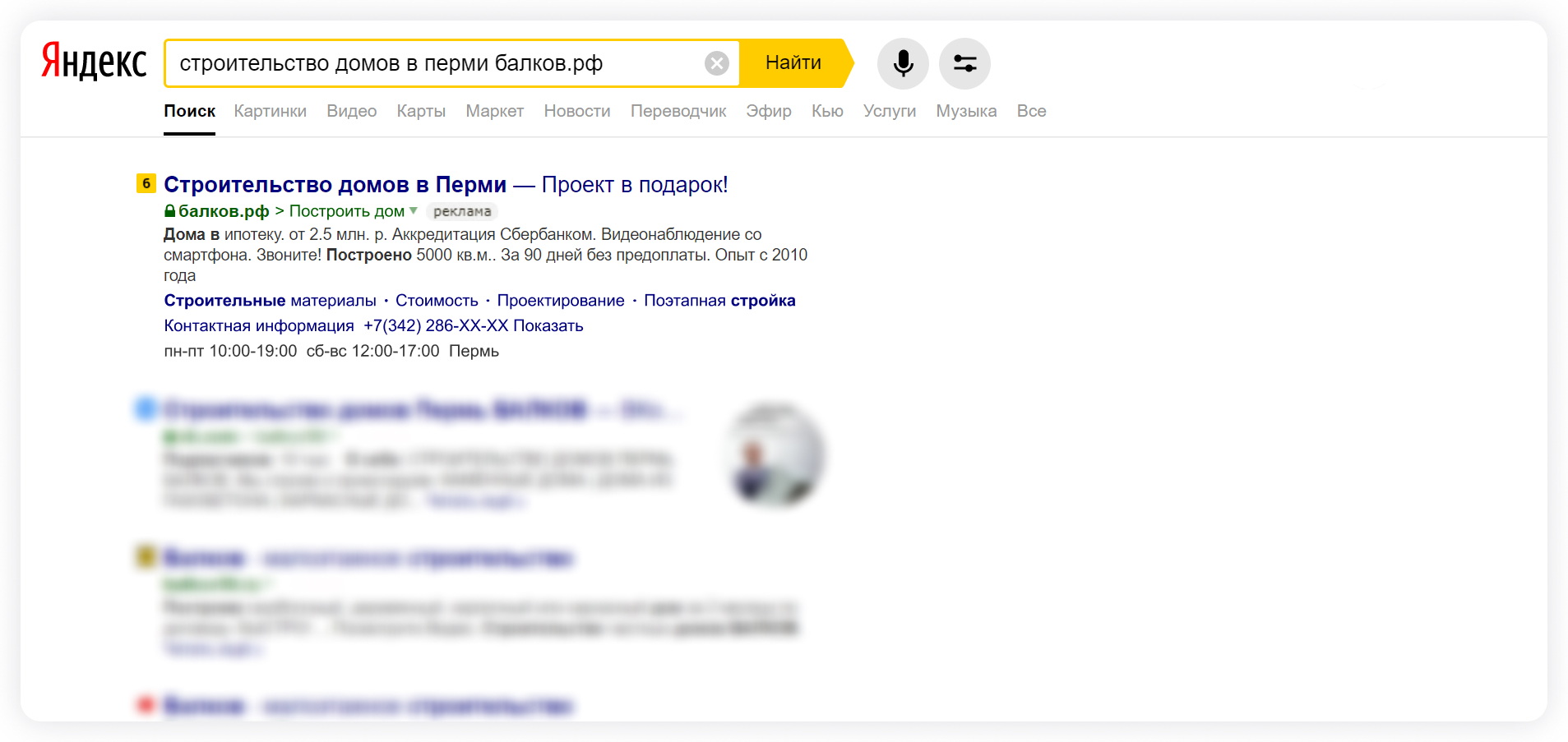This screenshot has height=742, width=1568.
Task: Open the Карты tab
Action: [421, 111]
